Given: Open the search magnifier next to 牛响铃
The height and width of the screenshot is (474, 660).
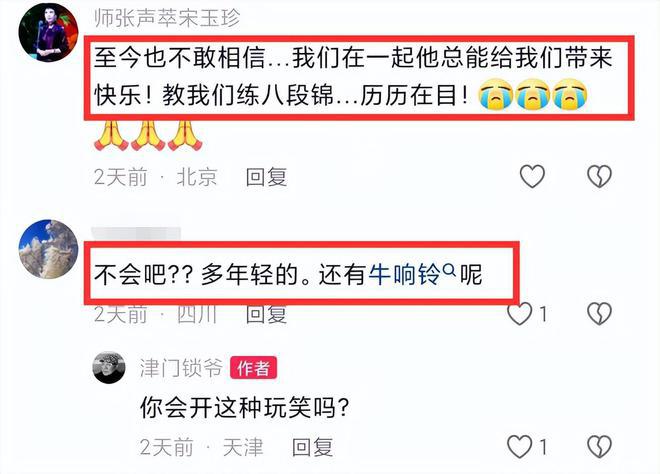Looking at the screenshot, I should (x=450, y=269).
